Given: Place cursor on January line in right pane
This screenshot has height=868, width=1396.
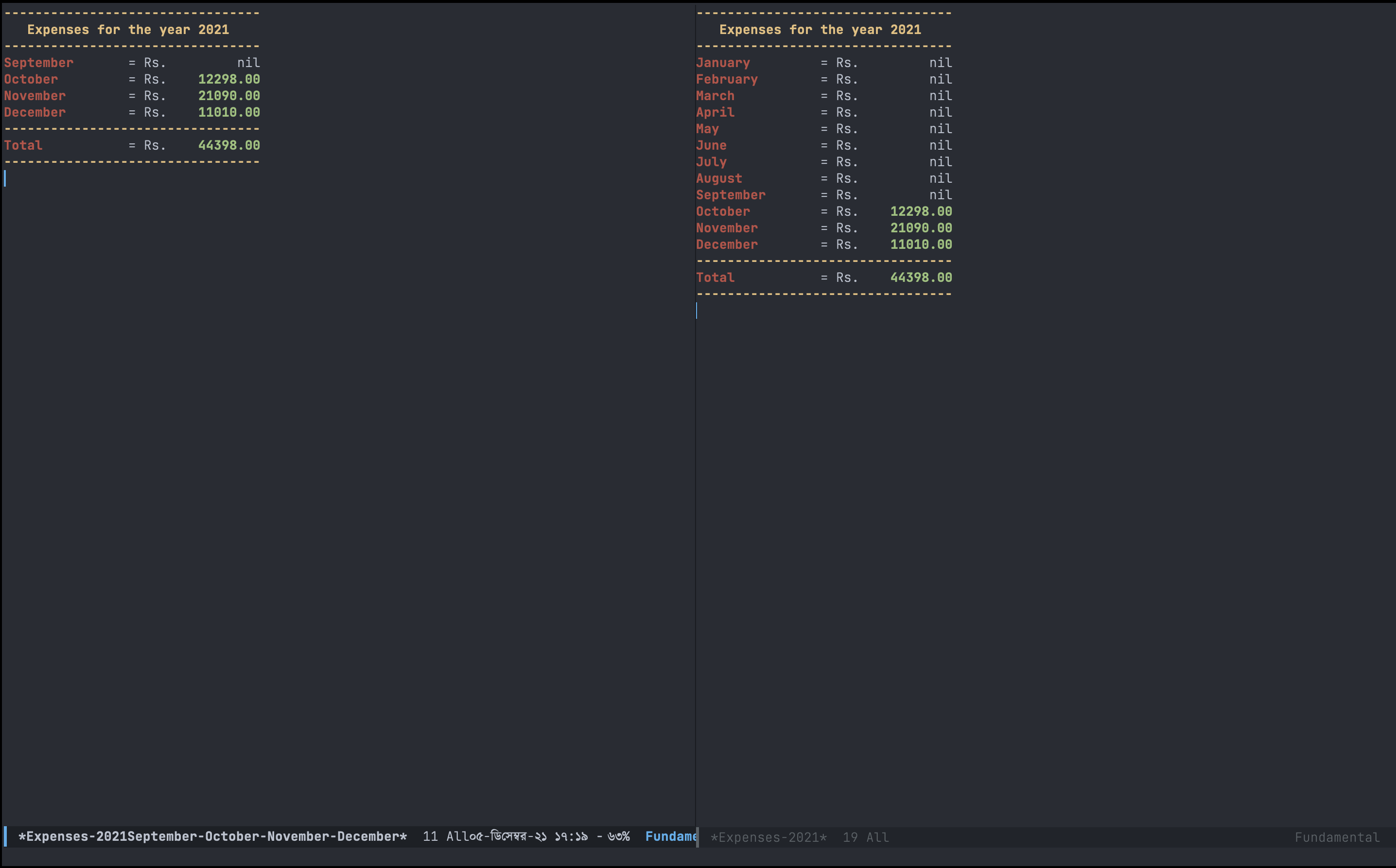Looking at the screenshot, I should point(723,63).
